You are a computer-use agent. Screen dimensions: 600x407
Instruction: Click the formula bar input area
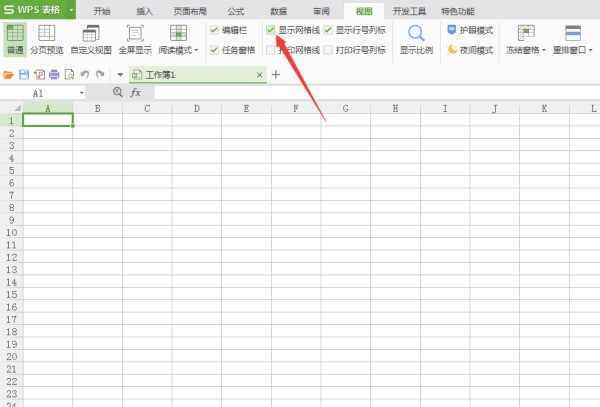tap(377, 93)
